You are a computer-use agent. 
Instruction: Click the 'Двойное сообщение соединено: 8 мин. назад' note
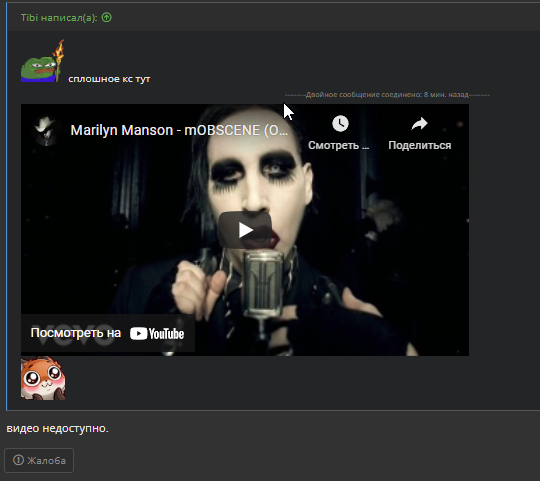click(x=387, y=95)
